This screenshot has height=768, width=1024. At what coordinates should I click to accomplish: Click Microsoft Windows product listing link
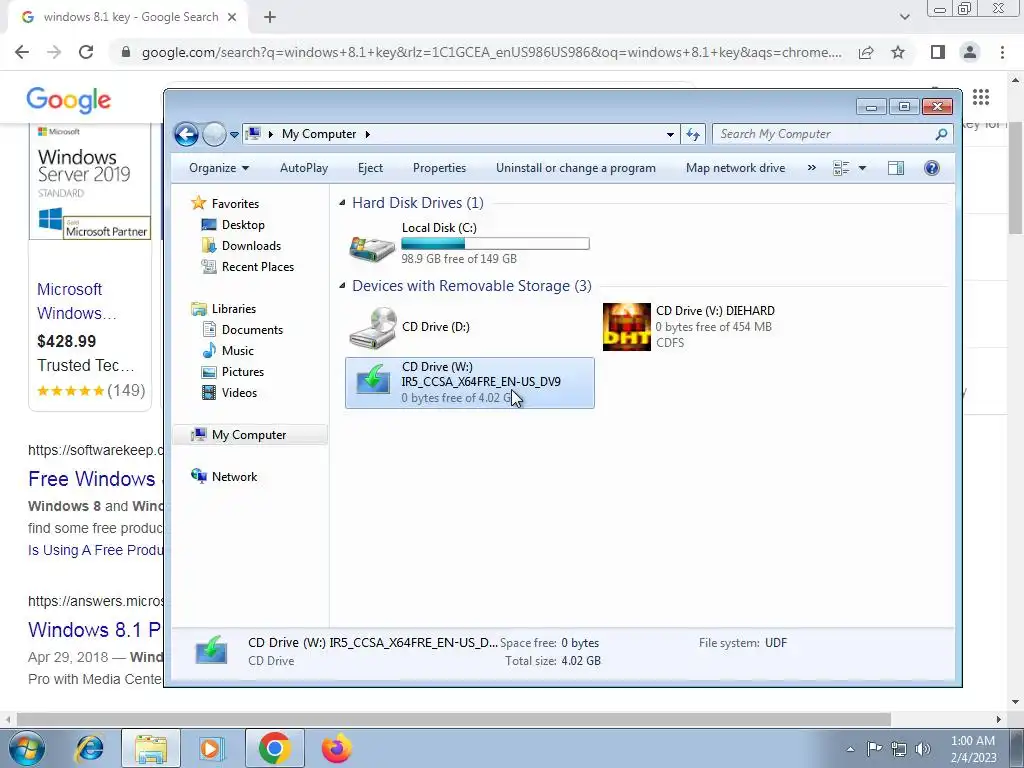point(76,301)
